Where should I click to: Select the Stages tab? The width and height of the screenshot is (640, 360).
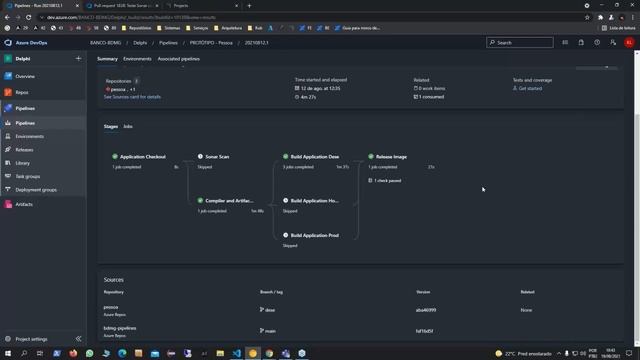click(111, 127)
